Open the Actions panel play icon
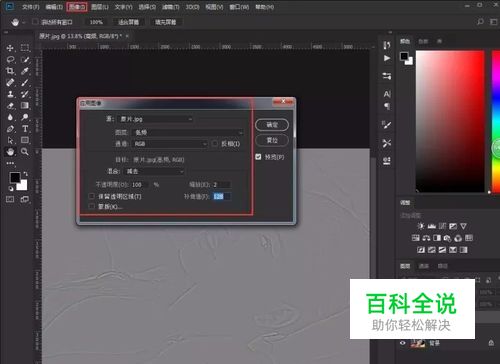500x364 pixels. coord(387,58)
